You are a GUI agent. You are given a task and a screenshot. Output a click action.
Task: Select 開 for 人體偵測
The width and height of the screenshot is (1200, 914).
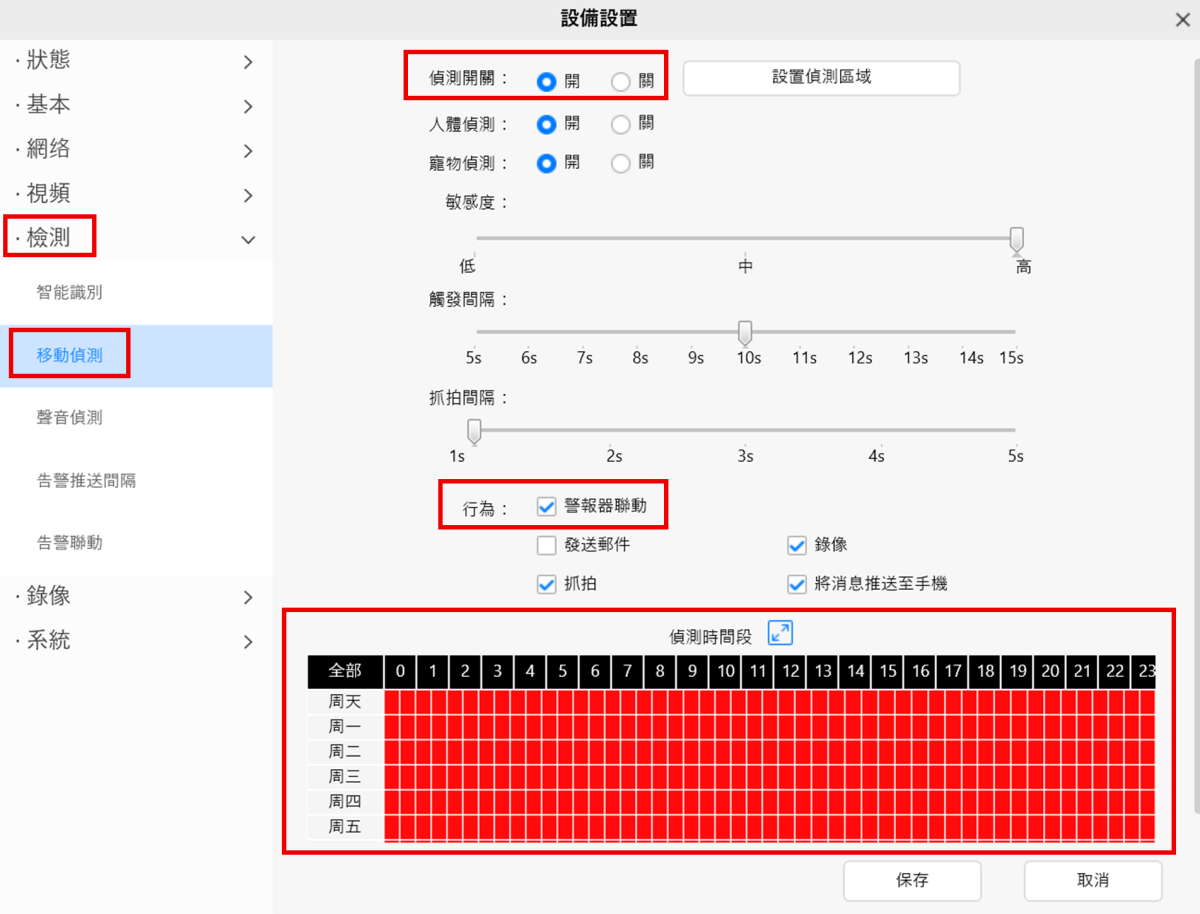click(x=546, y=125)
